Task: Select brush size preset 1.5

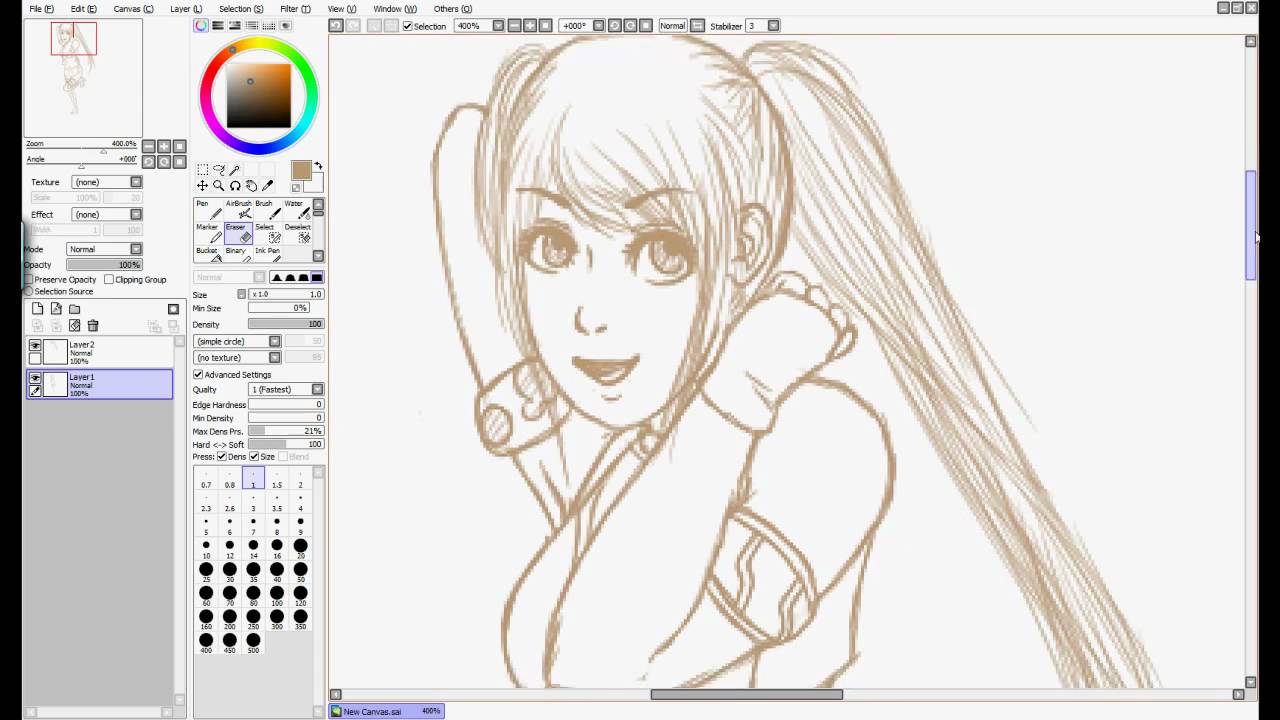Action: coord(277,479)
